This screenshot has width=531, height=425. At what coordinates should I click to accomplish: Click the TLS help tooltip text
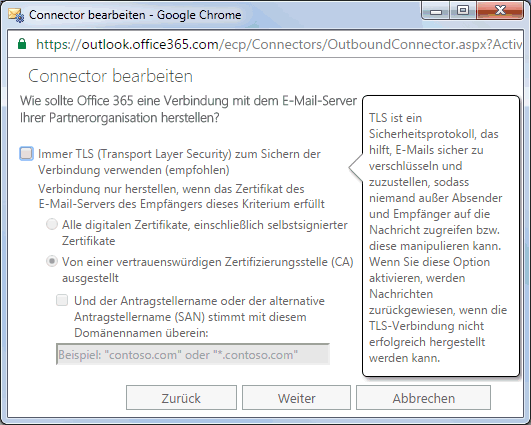[438, 238]
